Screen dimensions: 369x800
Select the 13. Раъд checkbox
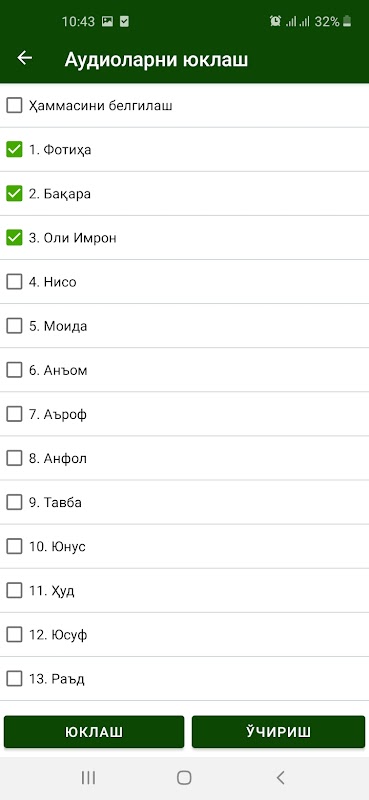coord(14,679)
